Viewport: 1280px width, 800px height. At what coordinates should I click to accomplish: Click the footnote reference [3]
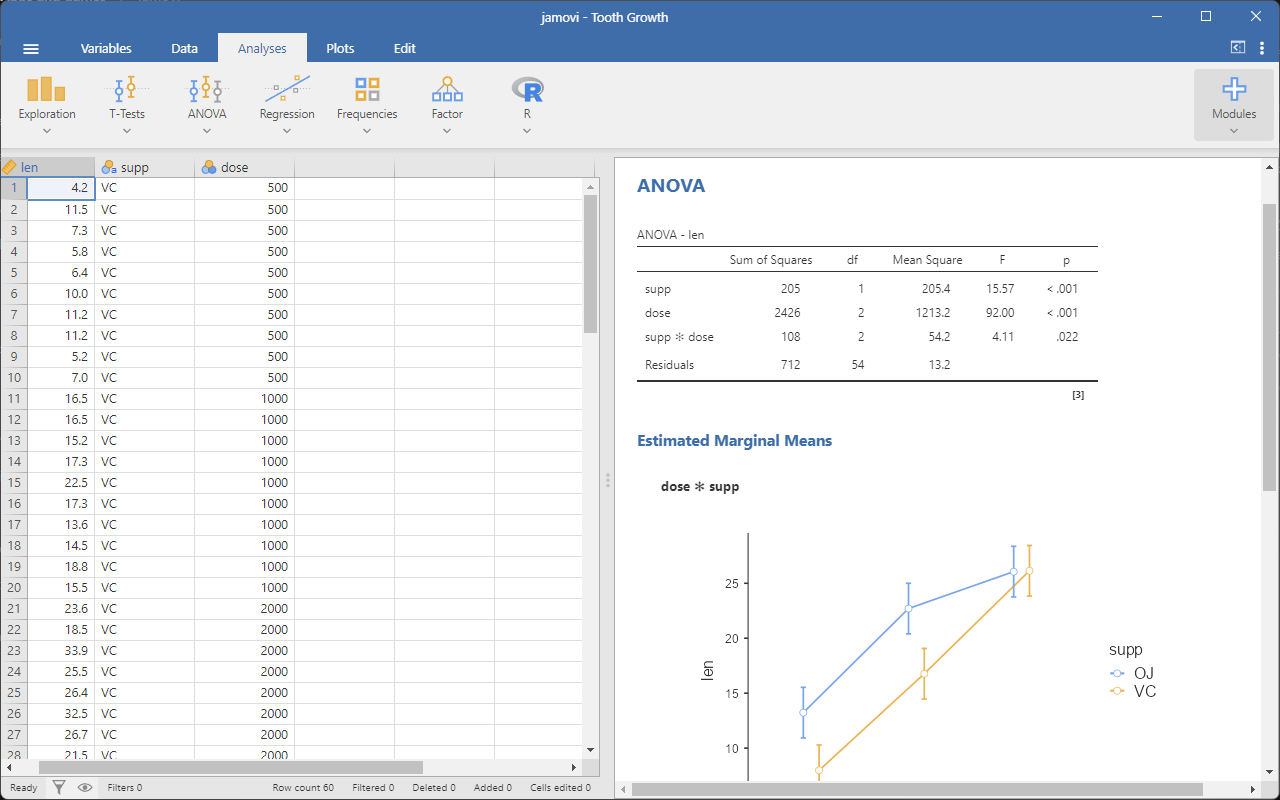coord(1078,395)
